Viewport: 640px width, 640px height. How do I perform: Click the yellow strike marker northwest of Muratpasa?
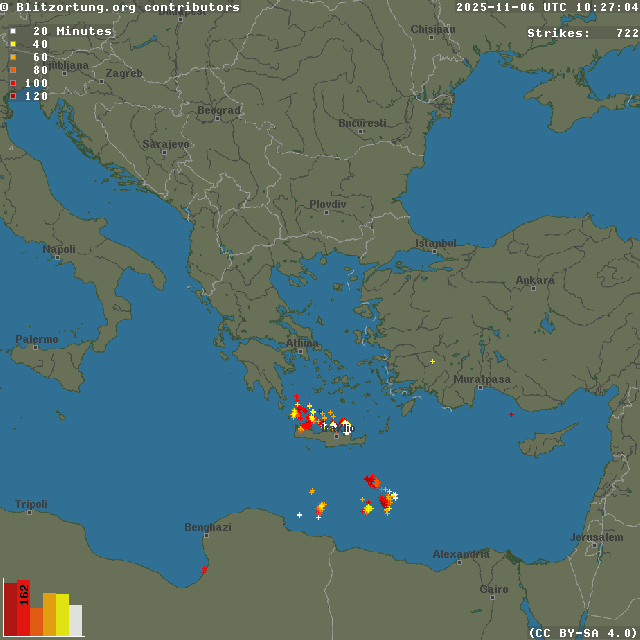tap(432, 361)
